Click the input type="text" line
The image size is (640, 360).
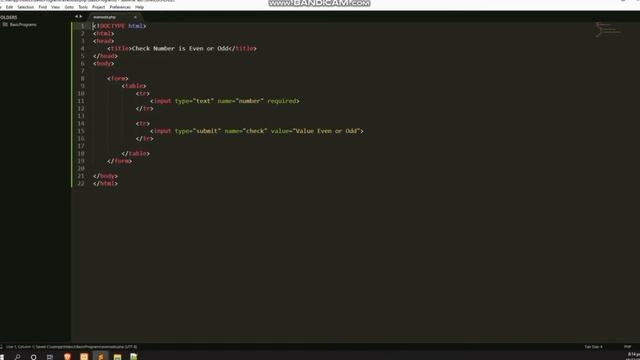pyautogui.click(x=224, y=101)
